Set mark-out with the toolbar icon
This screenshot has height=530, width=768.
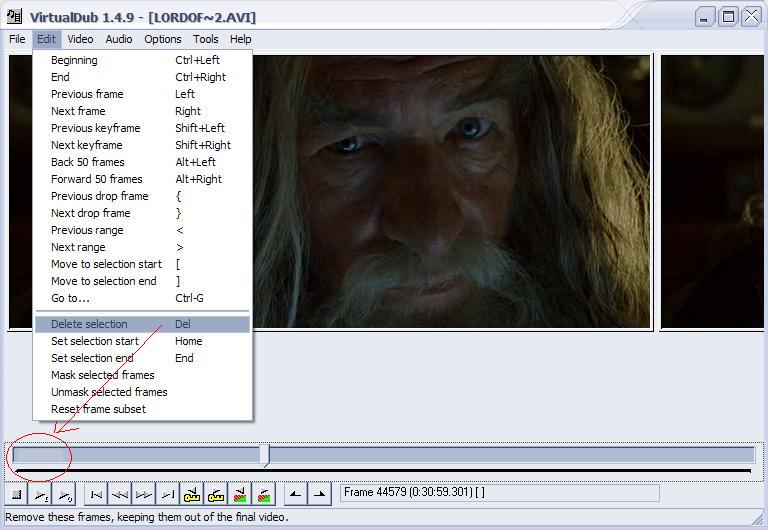point(319,494)
